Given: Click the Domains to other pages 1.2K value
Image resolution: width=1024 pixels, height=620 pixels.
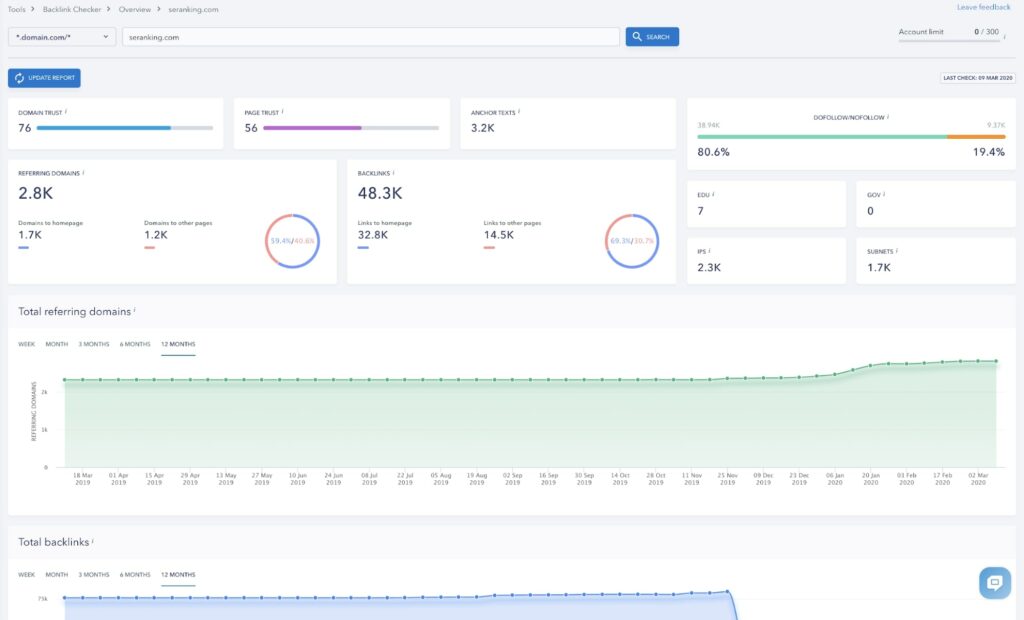Looking at the screenshot, I should coord(156,235).
